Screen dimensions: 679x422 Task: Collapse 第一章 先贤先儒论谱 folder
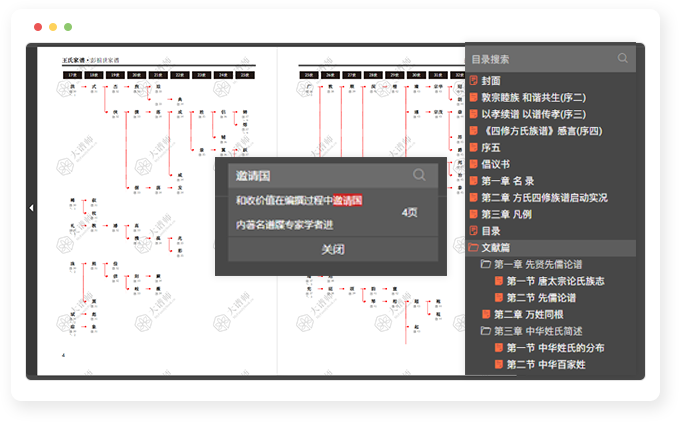coord(486,265)
